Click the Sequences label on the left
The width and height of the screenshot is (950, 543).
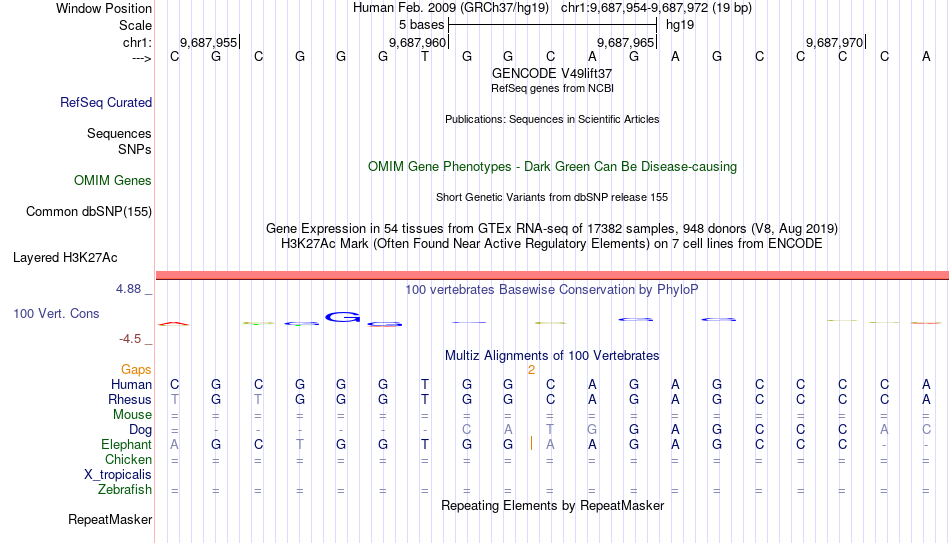coord(119,133)
